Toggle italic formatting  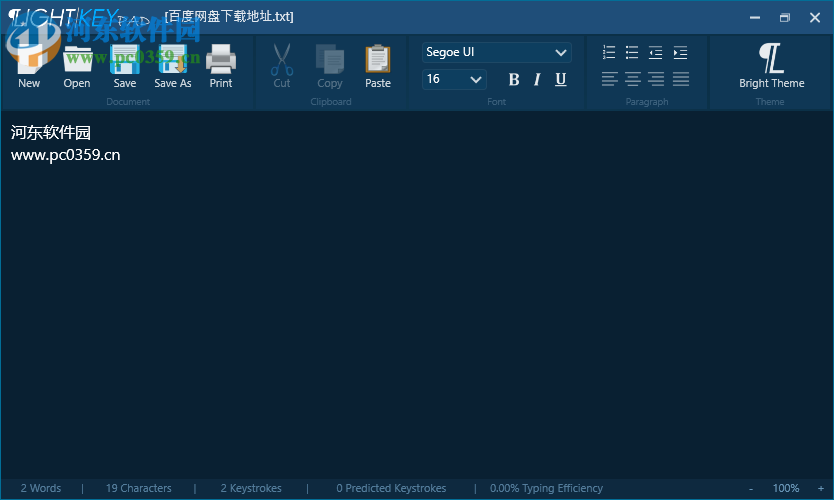point(537,79)
